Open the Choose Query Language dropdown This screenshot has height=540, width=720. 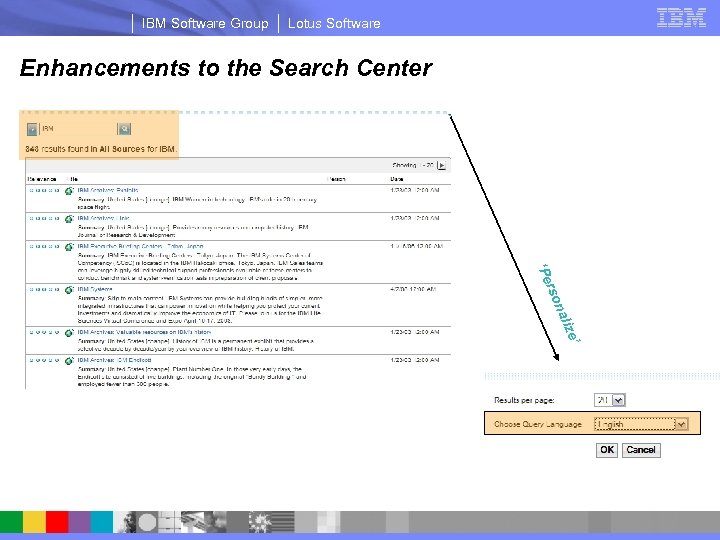pos(641,424)
